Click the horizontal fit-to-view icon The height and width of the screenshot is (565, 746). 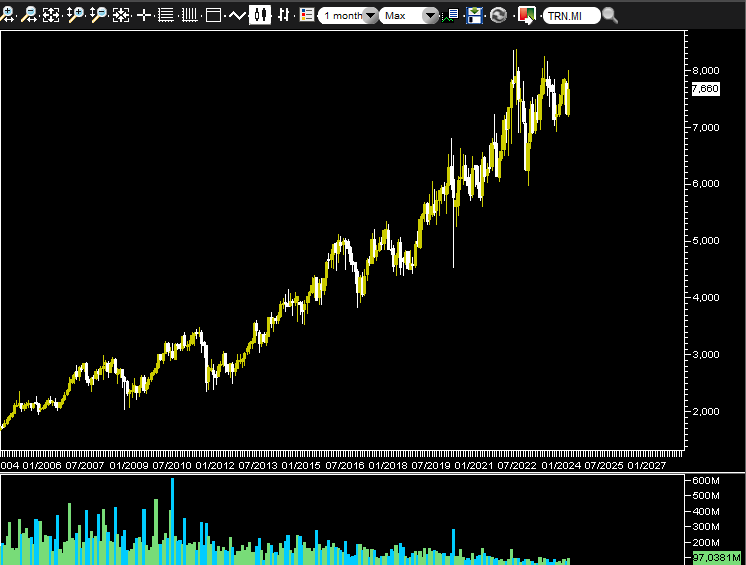(52, 15)
